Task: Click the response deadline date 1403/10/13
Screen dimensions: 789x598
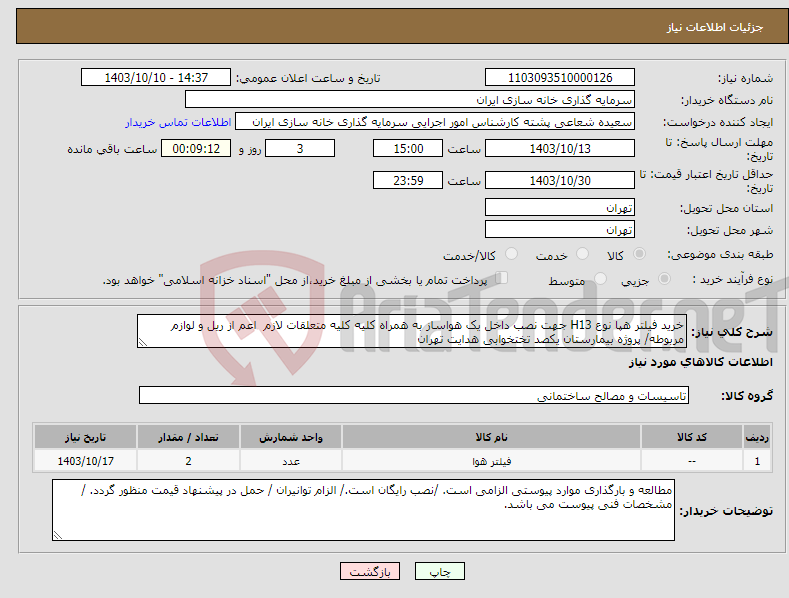Action: pos(560,148)
